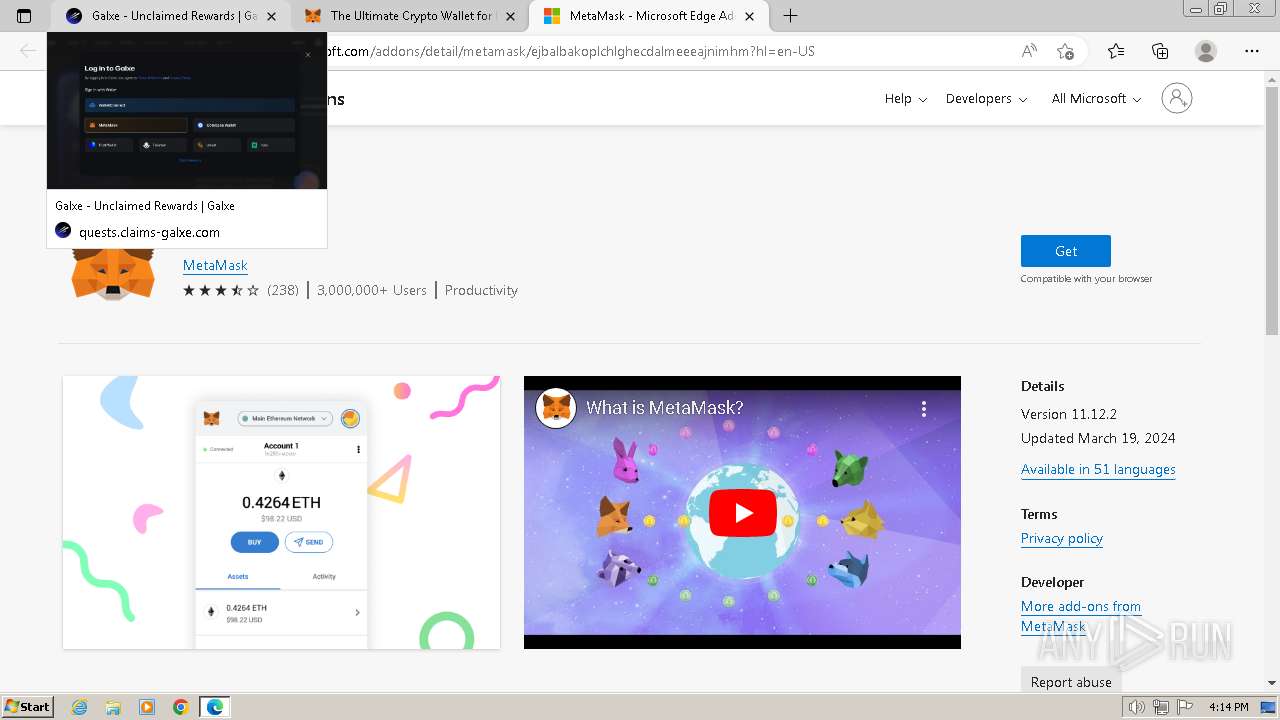
Task: Select the MetaMask Microsoft Edge Add-ons tab
Action: click(648, 16)
